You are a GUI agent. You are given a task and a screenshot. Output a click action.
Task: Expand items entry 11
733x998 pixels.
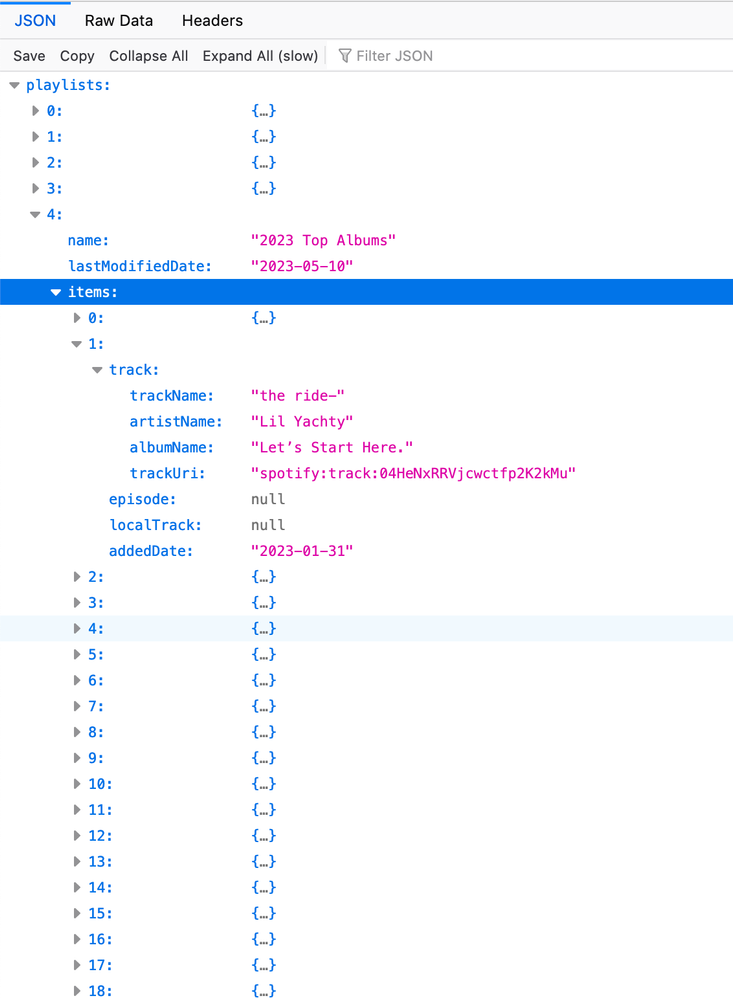[77, 810]
